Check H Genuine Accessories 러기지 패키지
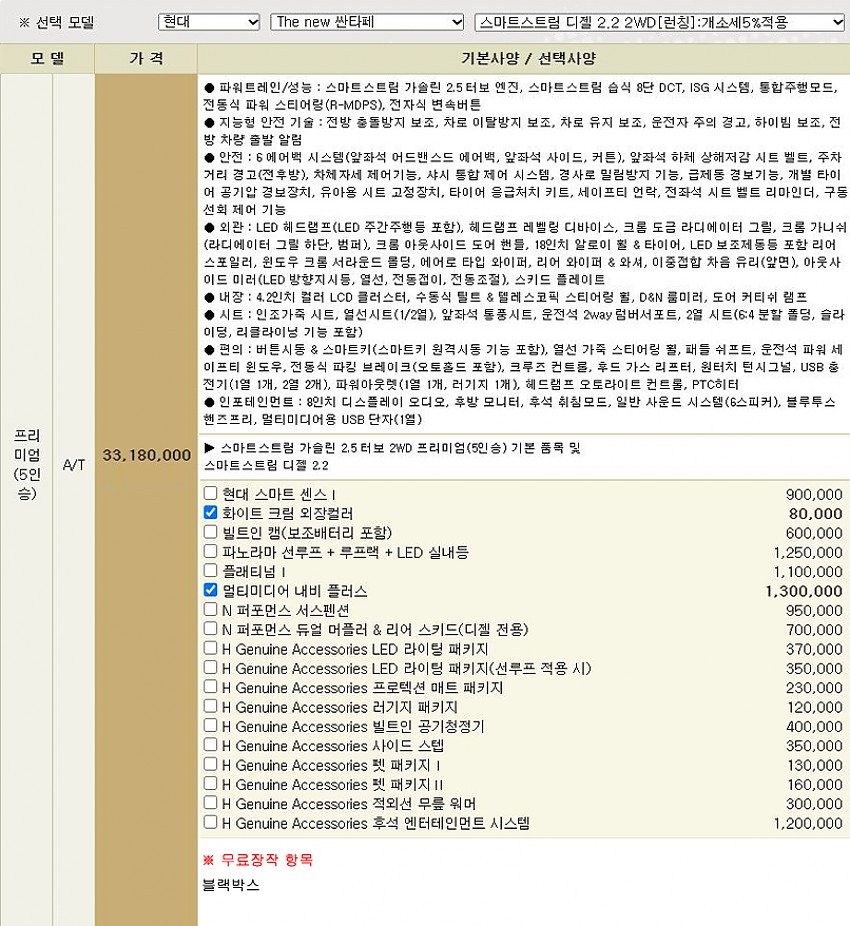 pyautogui.click(x=210, y=707)
